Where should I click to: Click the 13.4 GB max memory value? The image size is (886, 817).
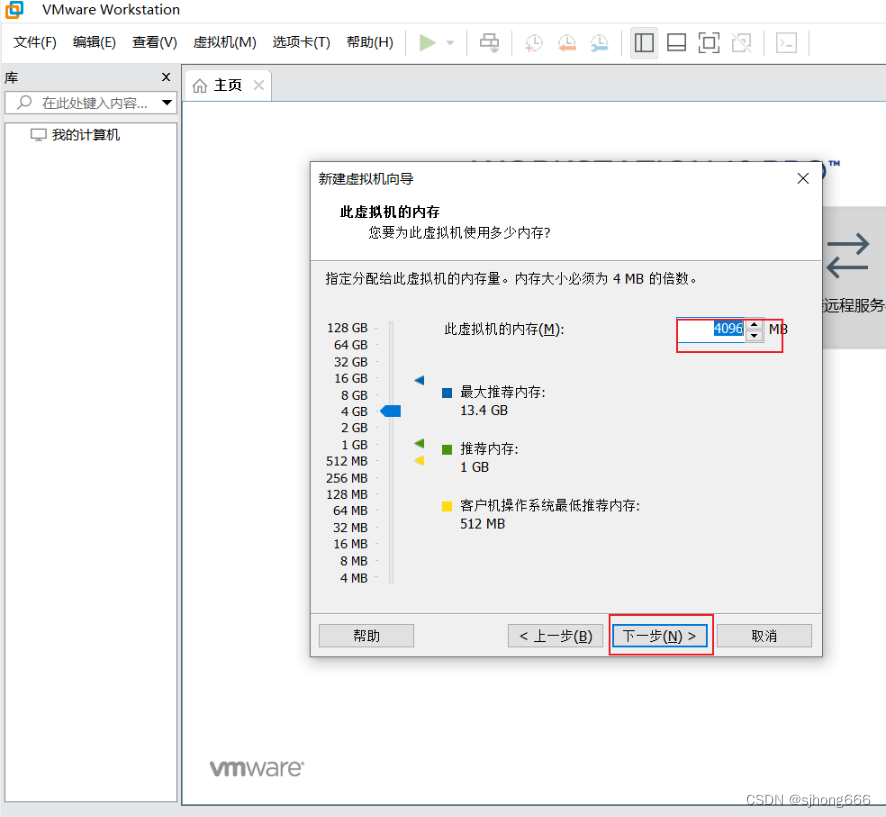pos(484,410)
